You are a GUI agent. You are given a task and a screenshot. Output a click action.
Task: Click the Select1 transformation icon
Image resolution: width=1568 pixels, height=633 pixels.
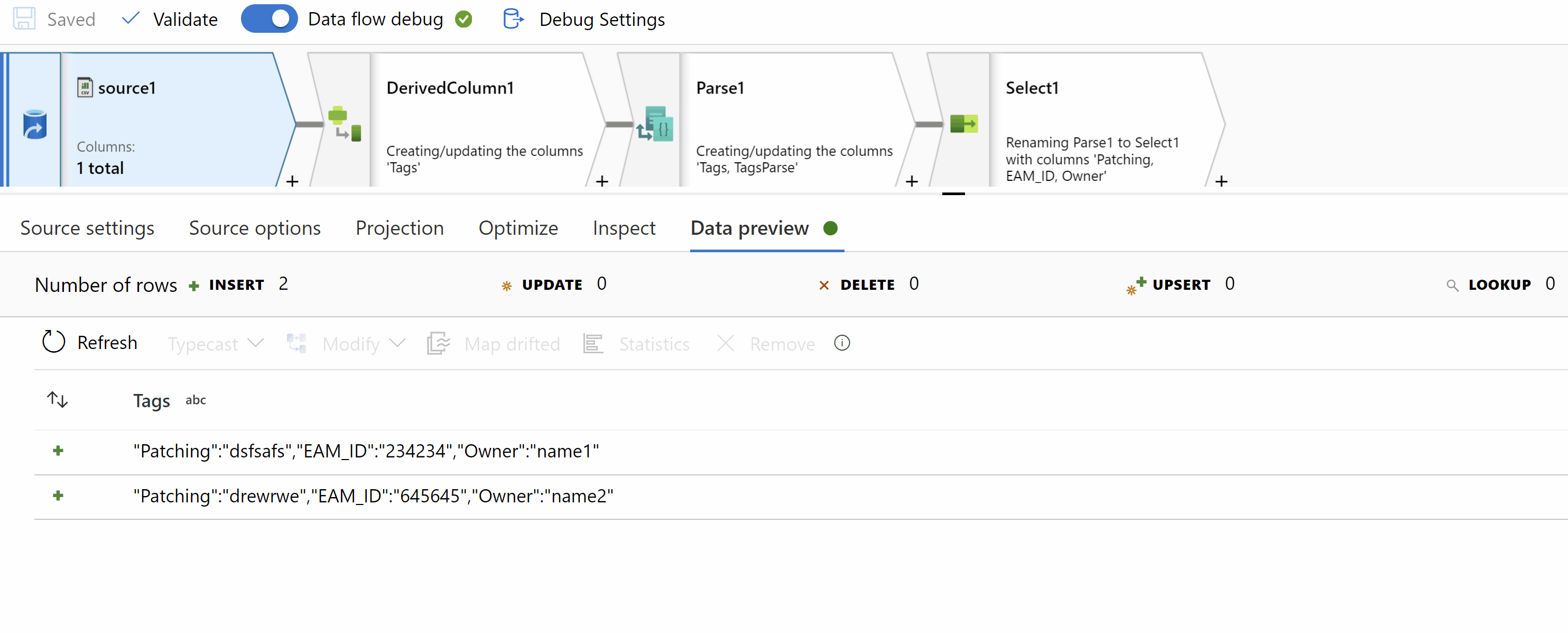(x=963, y=124)
